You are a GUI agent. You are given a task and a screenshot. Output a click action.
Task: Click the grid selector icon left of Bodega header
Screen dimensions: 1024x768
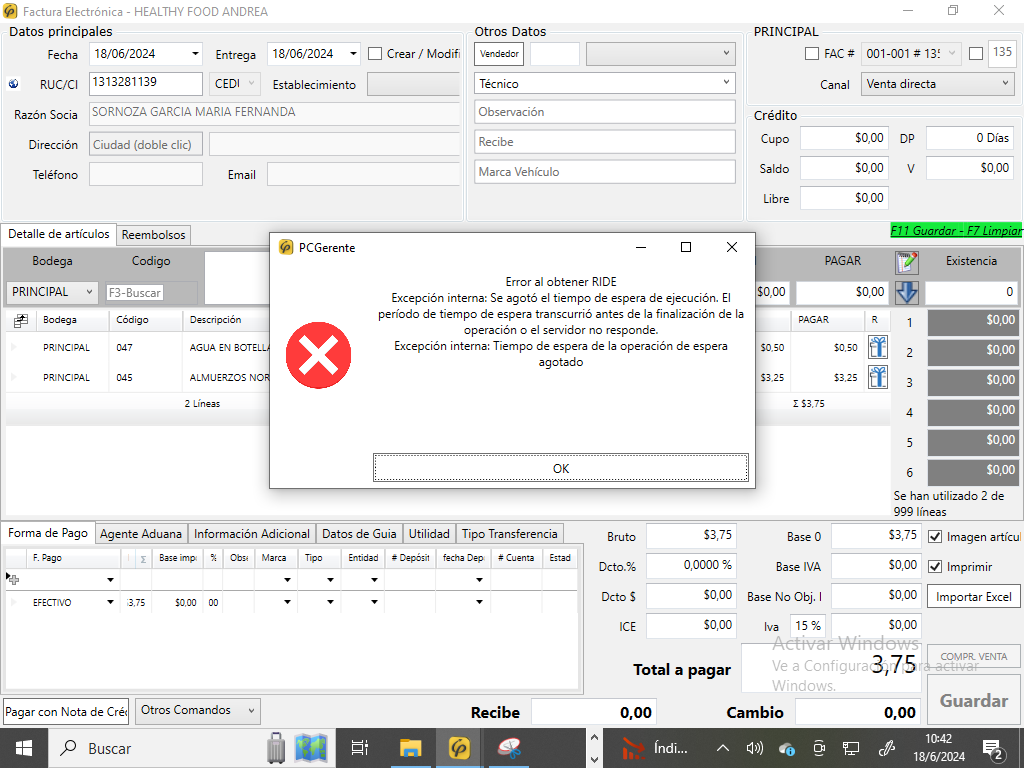[x=21, y=320]
